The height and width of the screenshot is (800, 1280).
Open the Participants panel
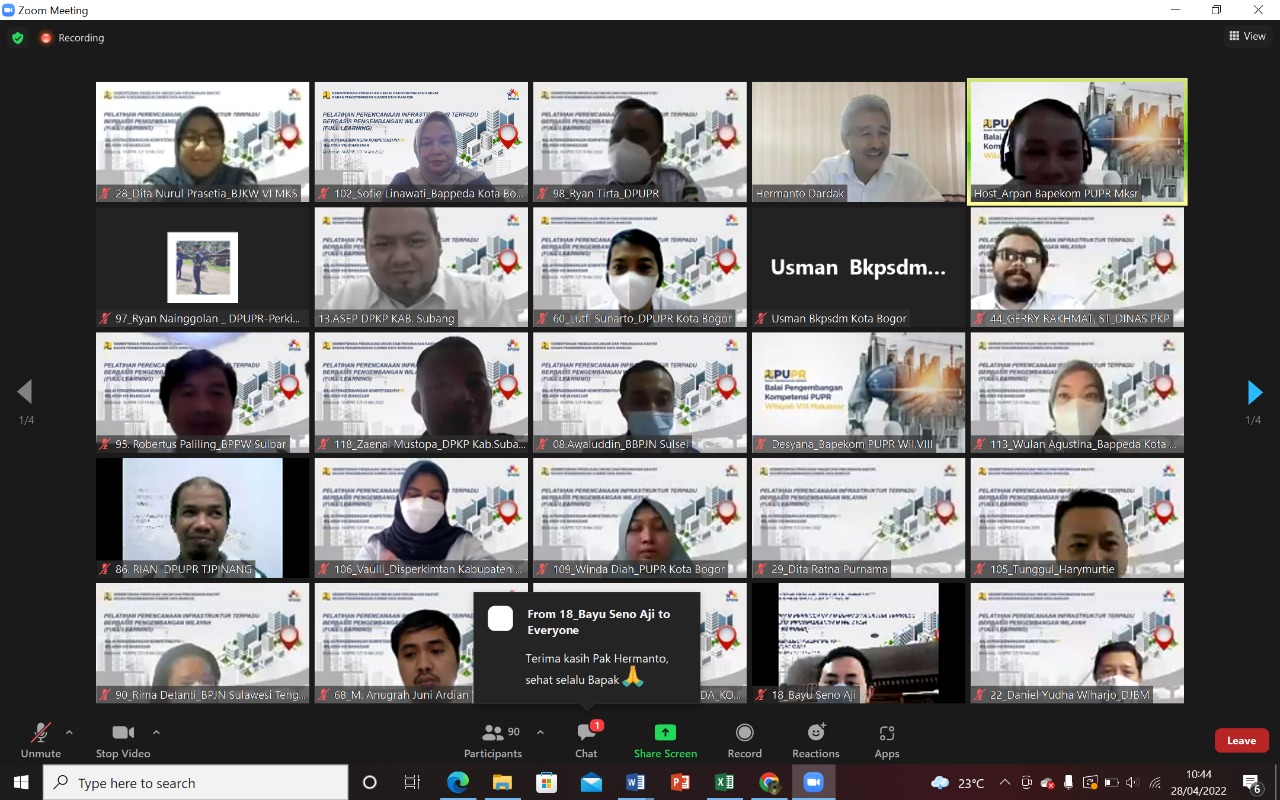coord(493,741)
